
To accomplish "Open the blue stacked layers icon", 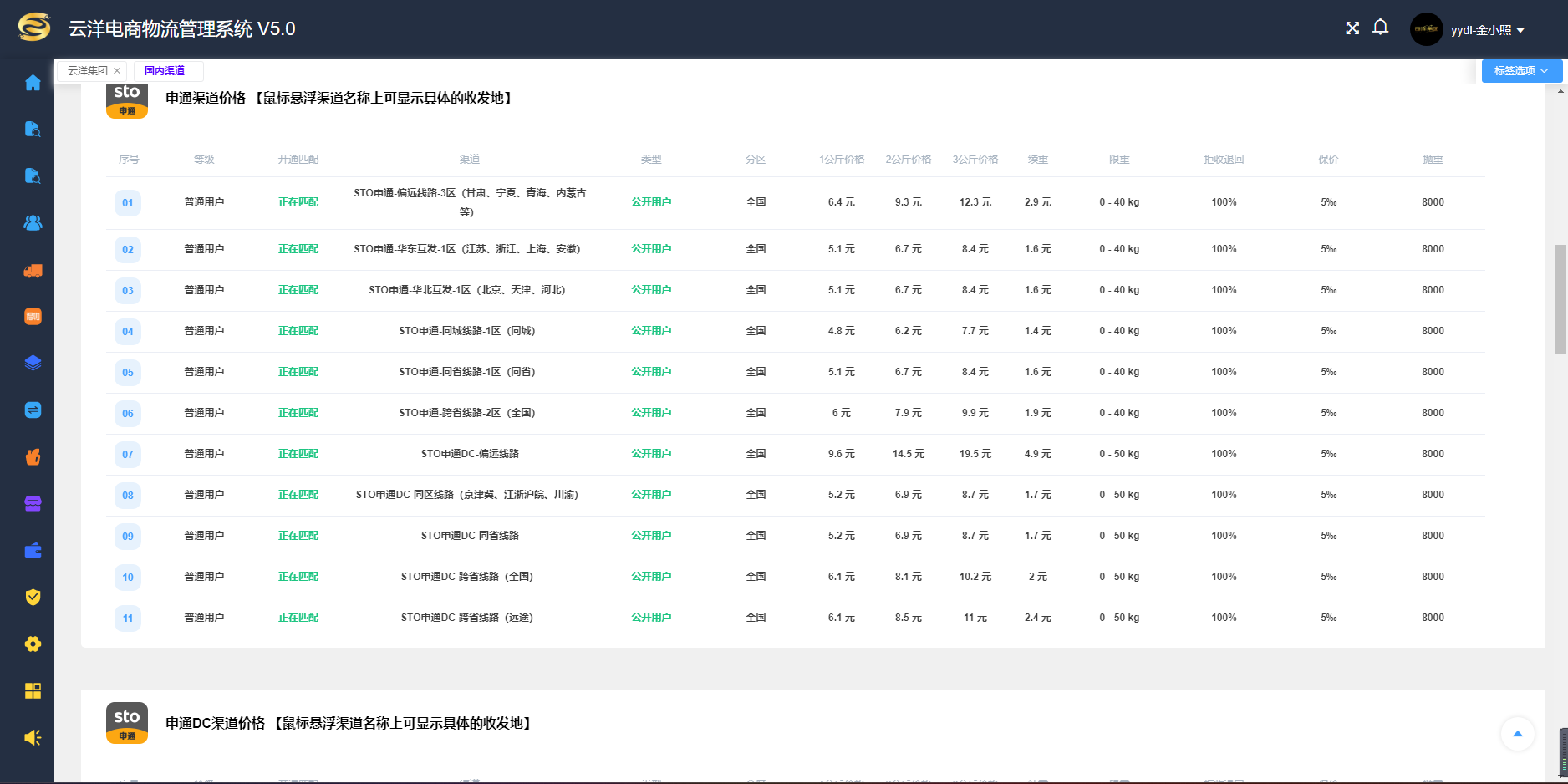I will tap(33, 363).
